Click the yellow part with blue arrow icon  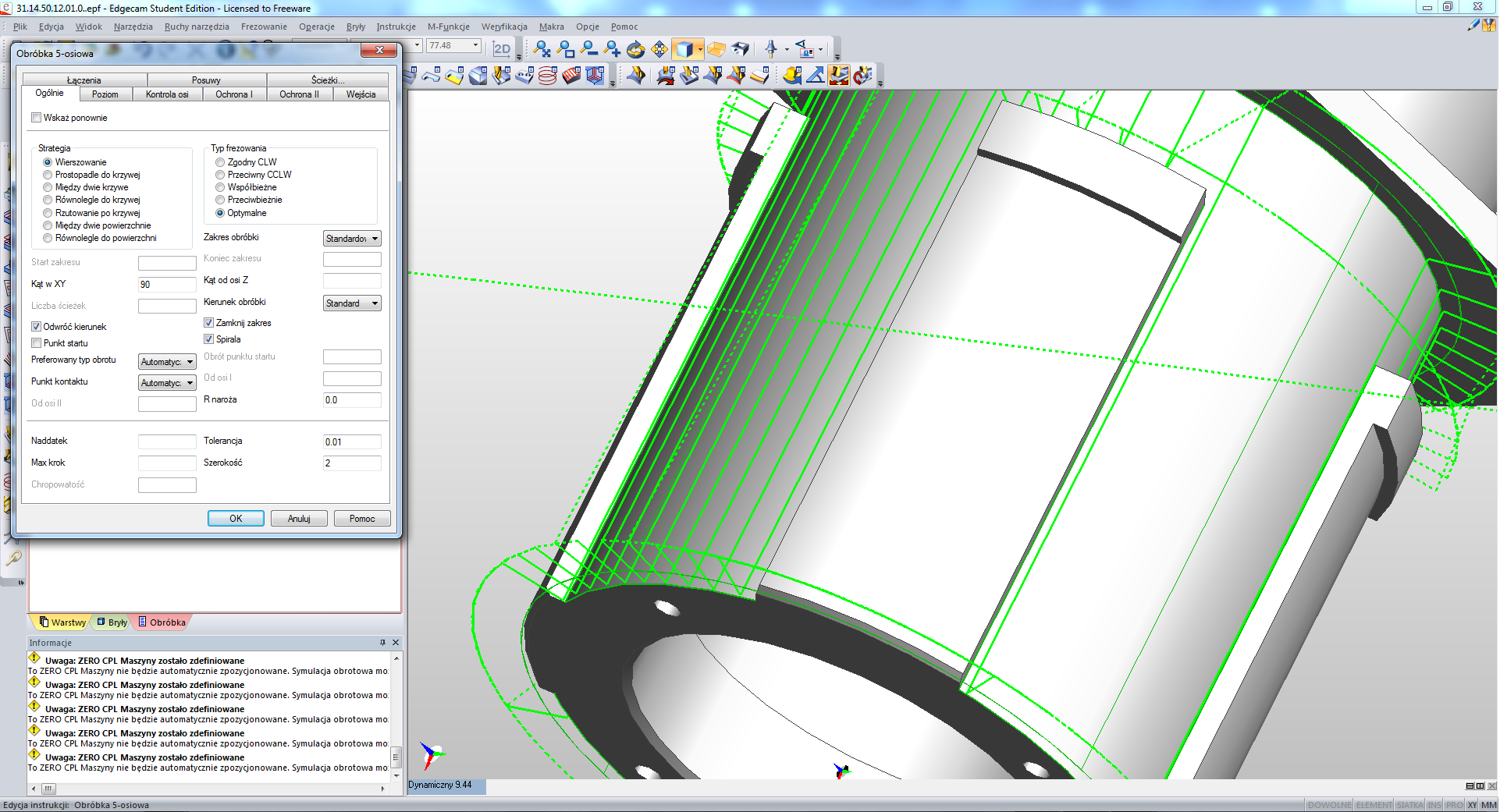coord(791,76)
